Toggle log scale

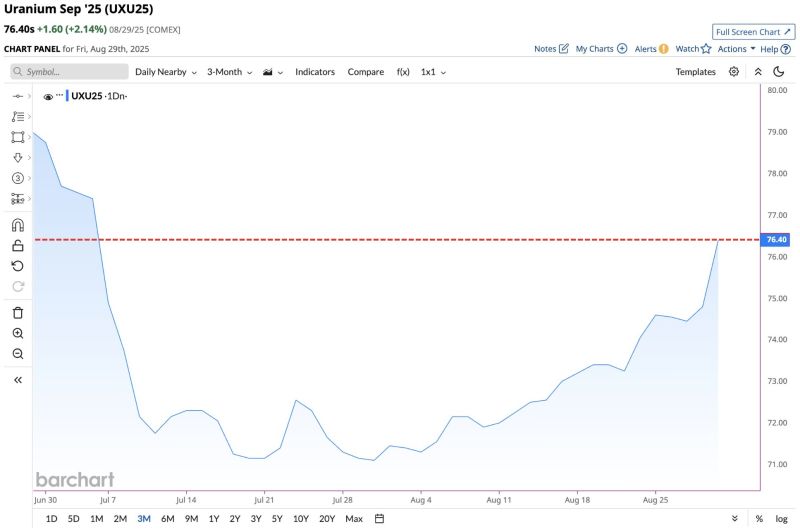781,519
